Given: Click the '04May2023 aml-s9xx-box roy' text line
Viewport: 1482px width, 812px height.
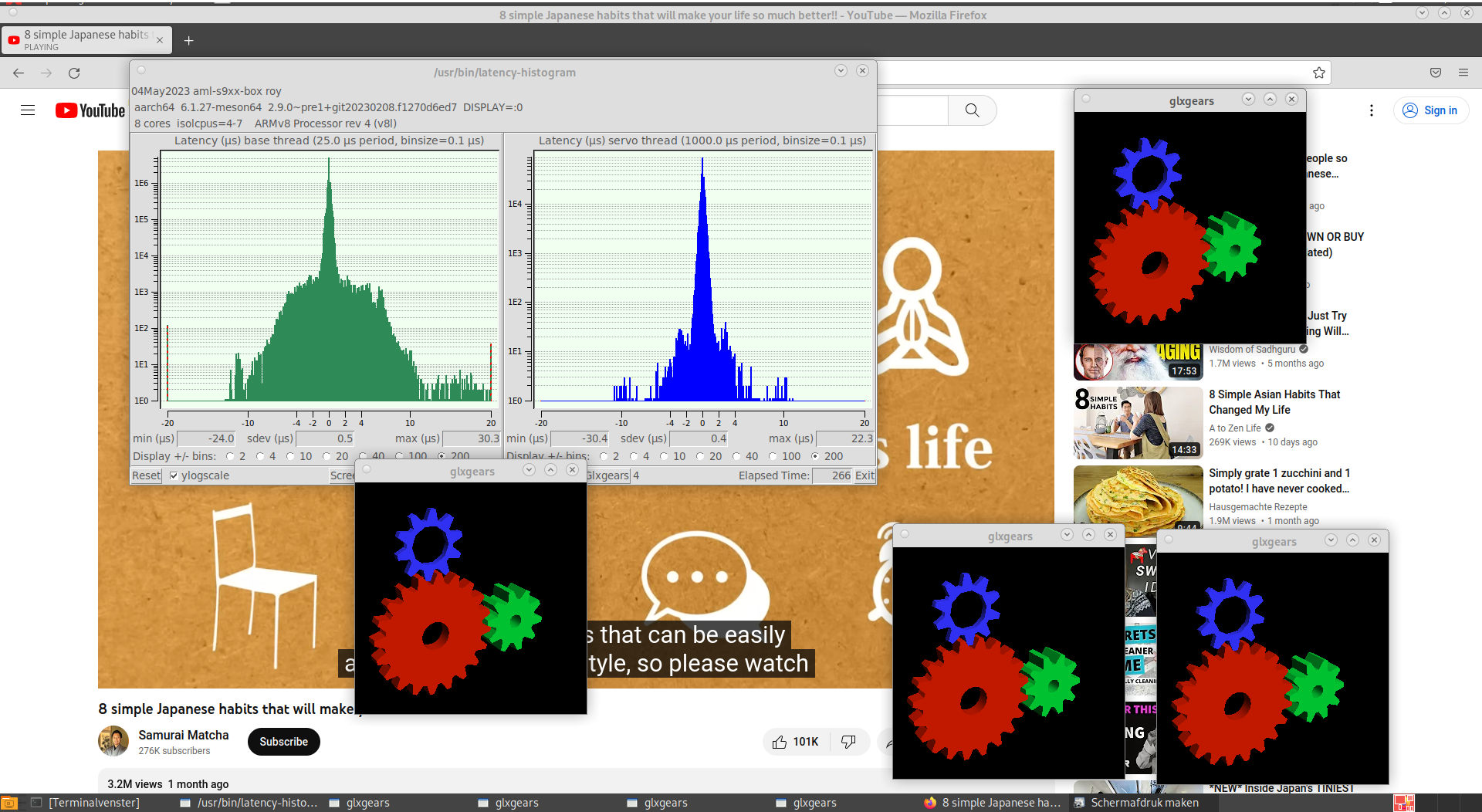Looking at the screenshot, I should [206, 91].
